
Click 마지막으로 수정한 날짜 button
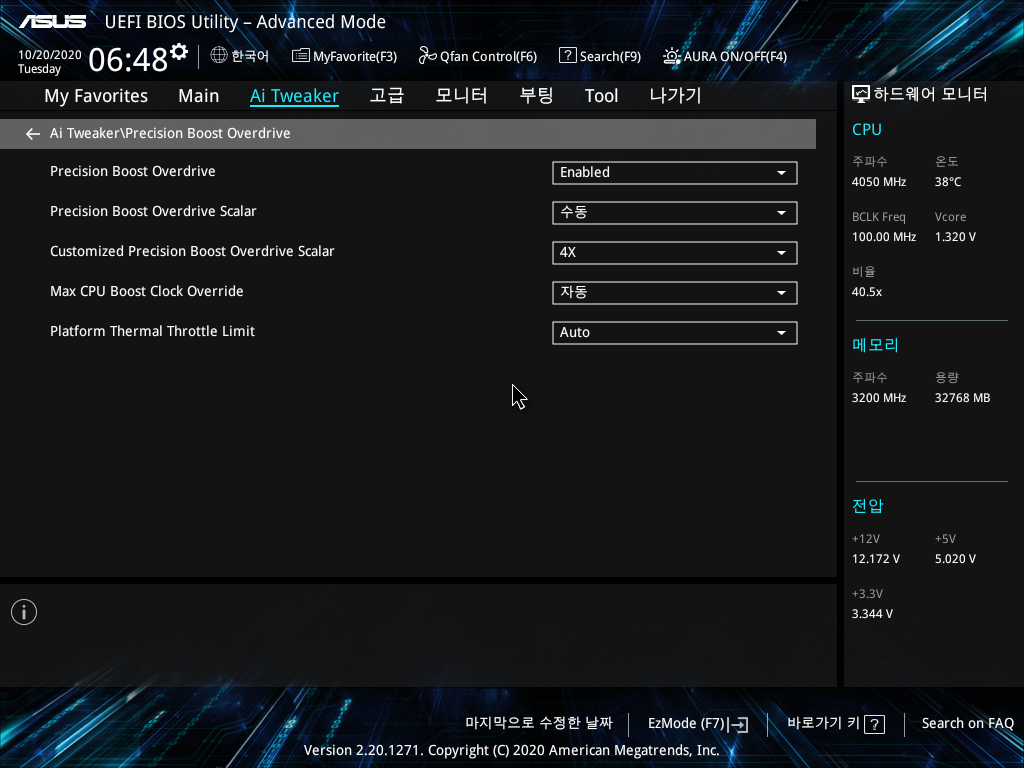539,723
